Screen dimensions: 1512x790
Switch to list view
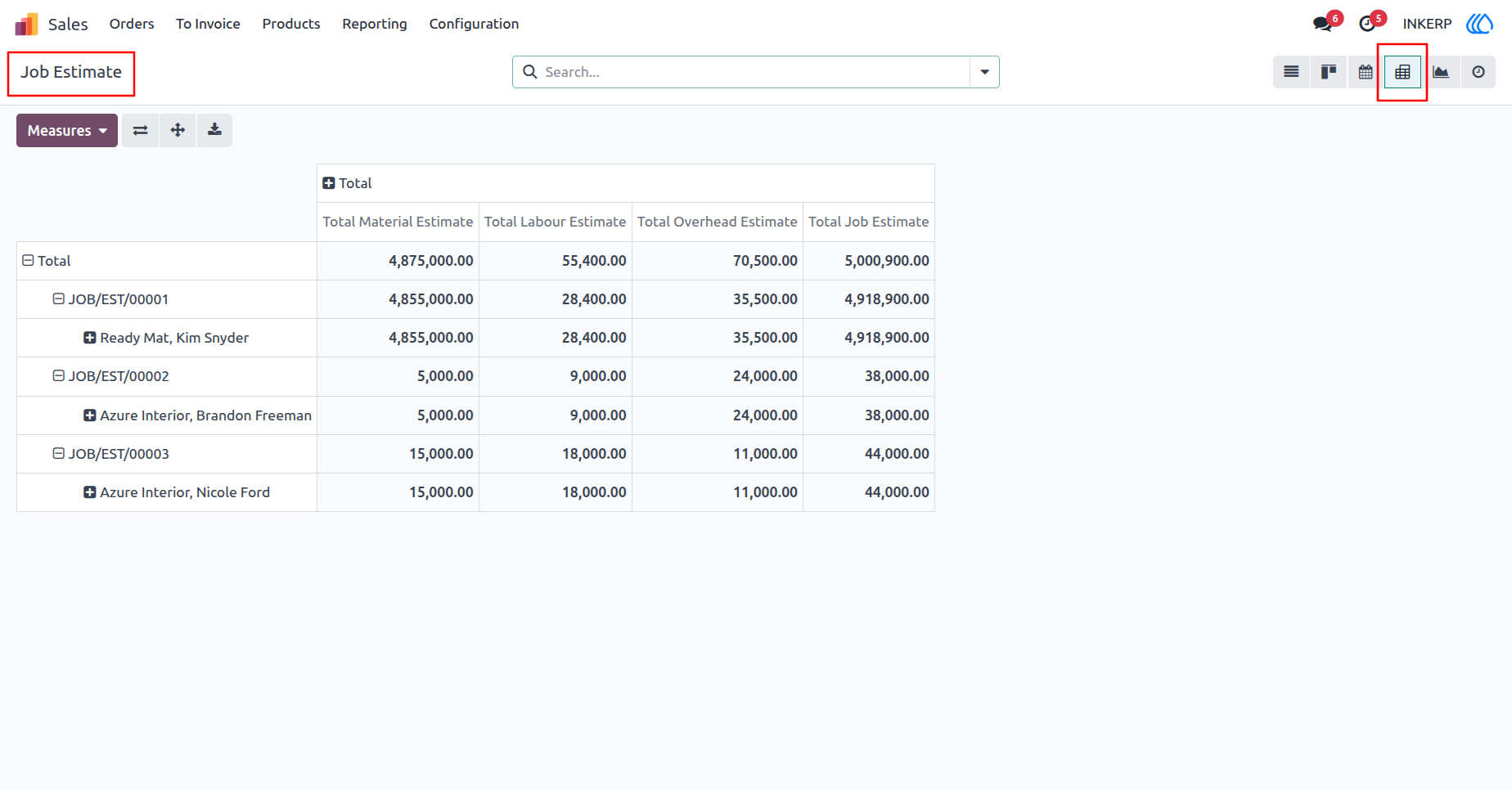(1291, 72)
